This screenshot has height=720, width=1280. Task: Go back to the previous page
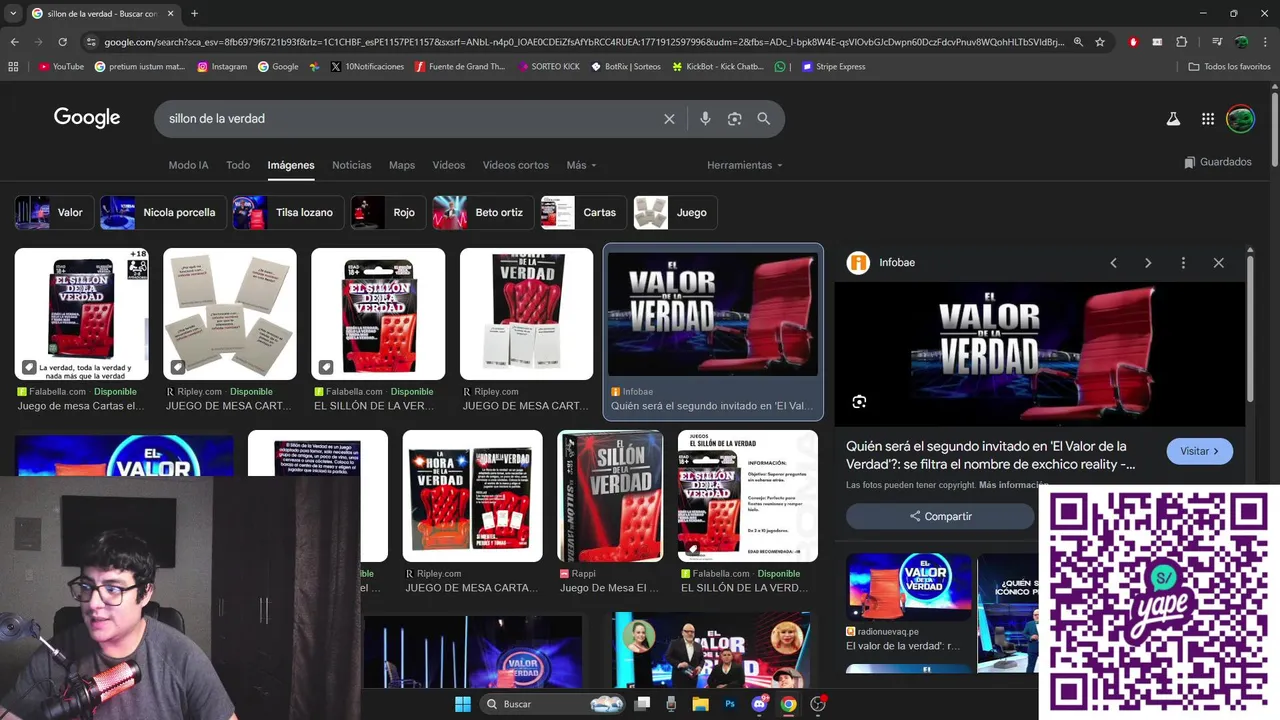(14, 42)
